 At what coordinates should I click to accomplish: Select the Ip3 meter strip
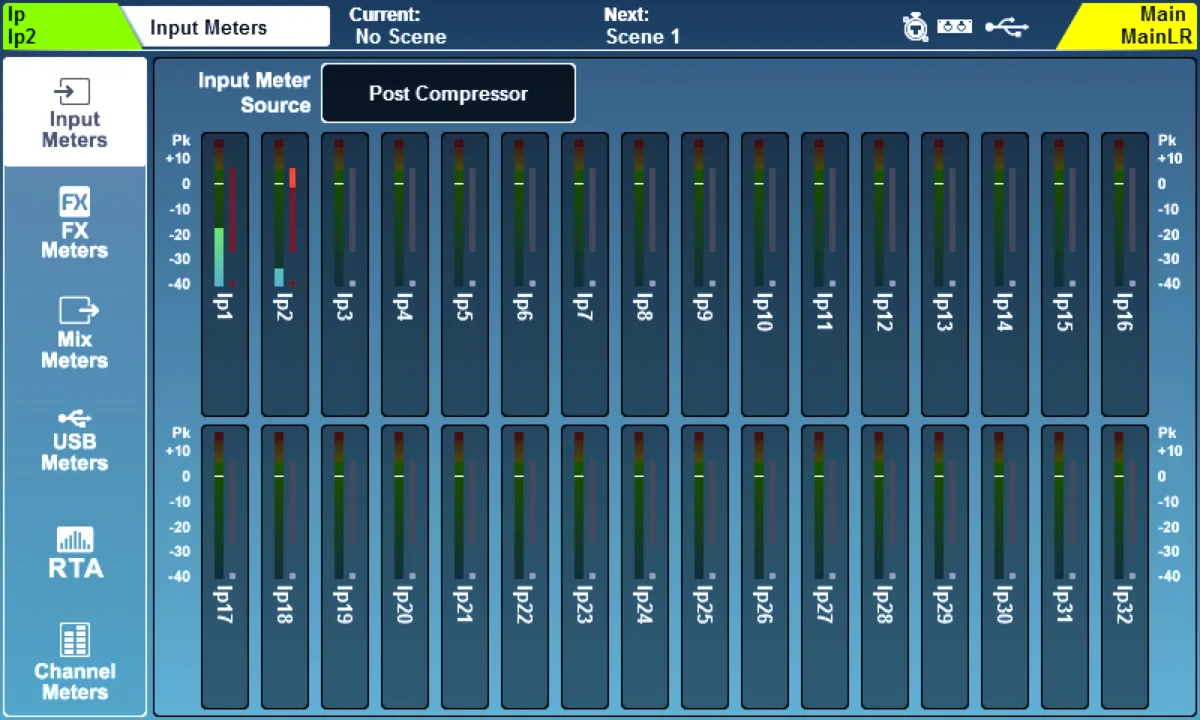click(345, 274)
